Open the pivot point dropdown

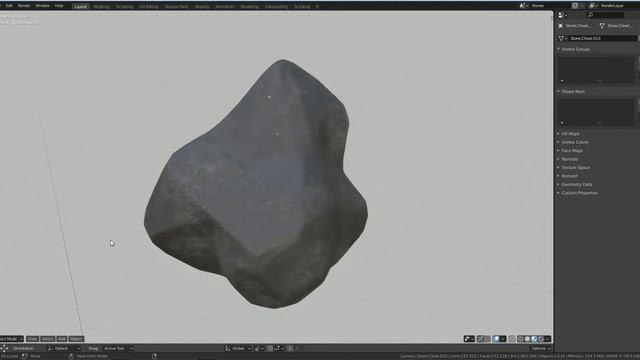coord(259,349)
